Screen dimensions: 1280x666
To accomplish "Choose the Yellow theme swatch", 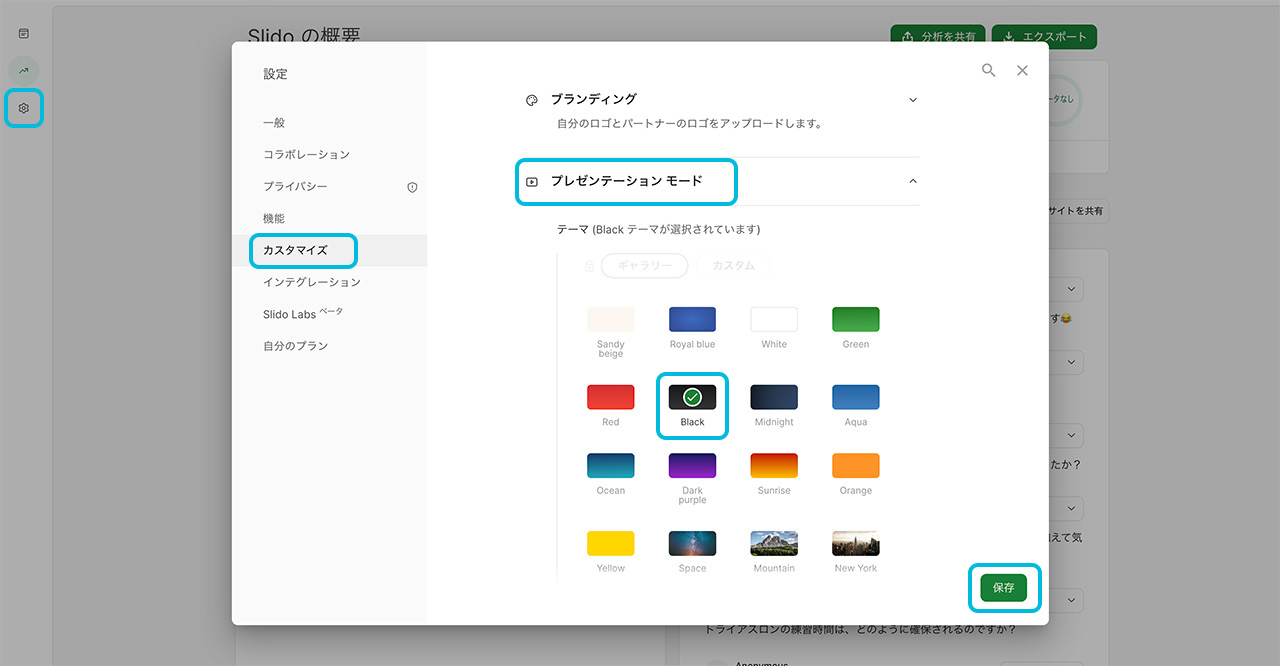I will pos(611,544).
